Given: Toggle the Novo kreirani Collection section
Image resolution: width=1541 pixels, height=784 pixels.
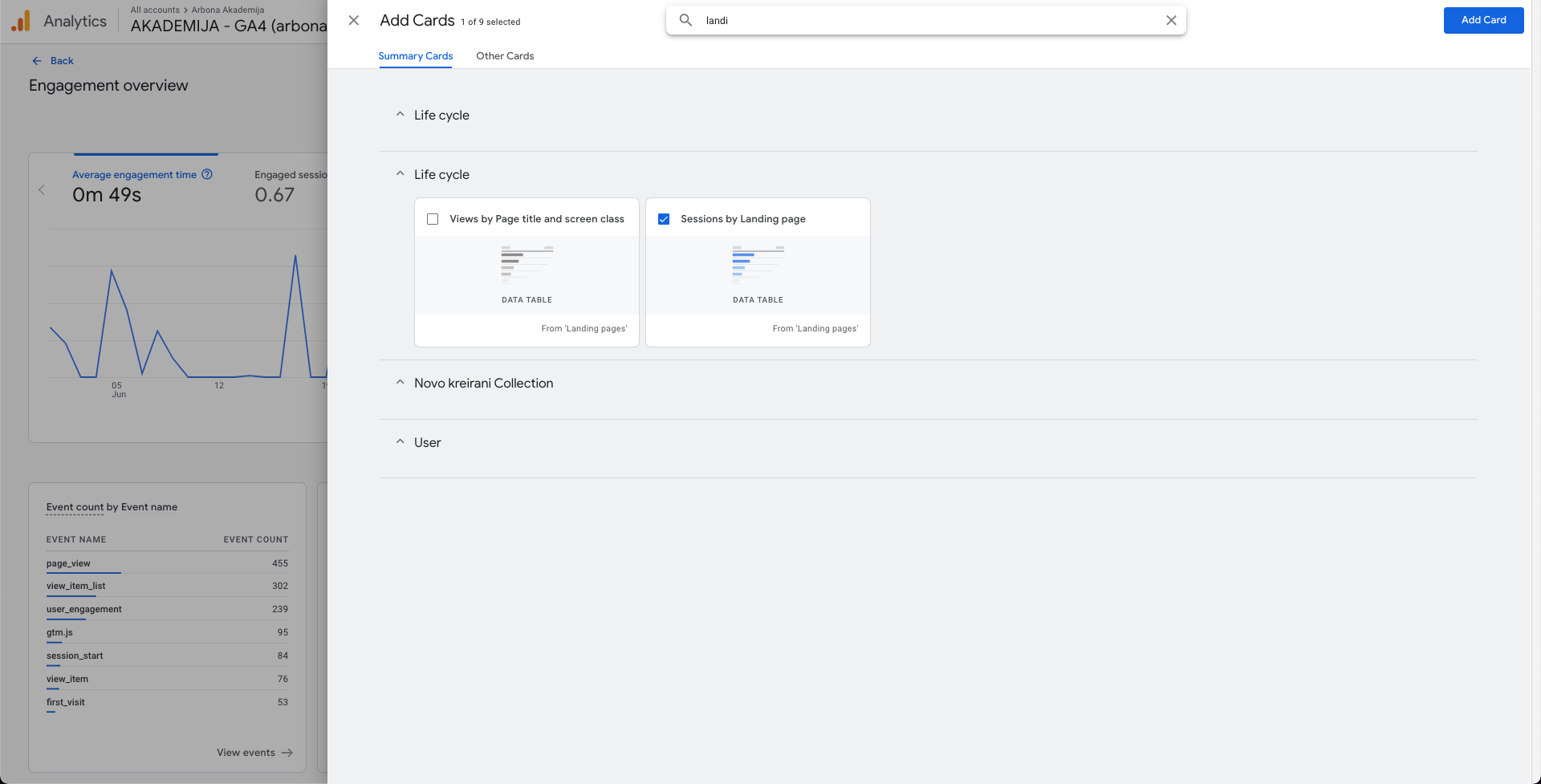Looking at the screenshot, I should pyautogui.click(x=400, y=383).
